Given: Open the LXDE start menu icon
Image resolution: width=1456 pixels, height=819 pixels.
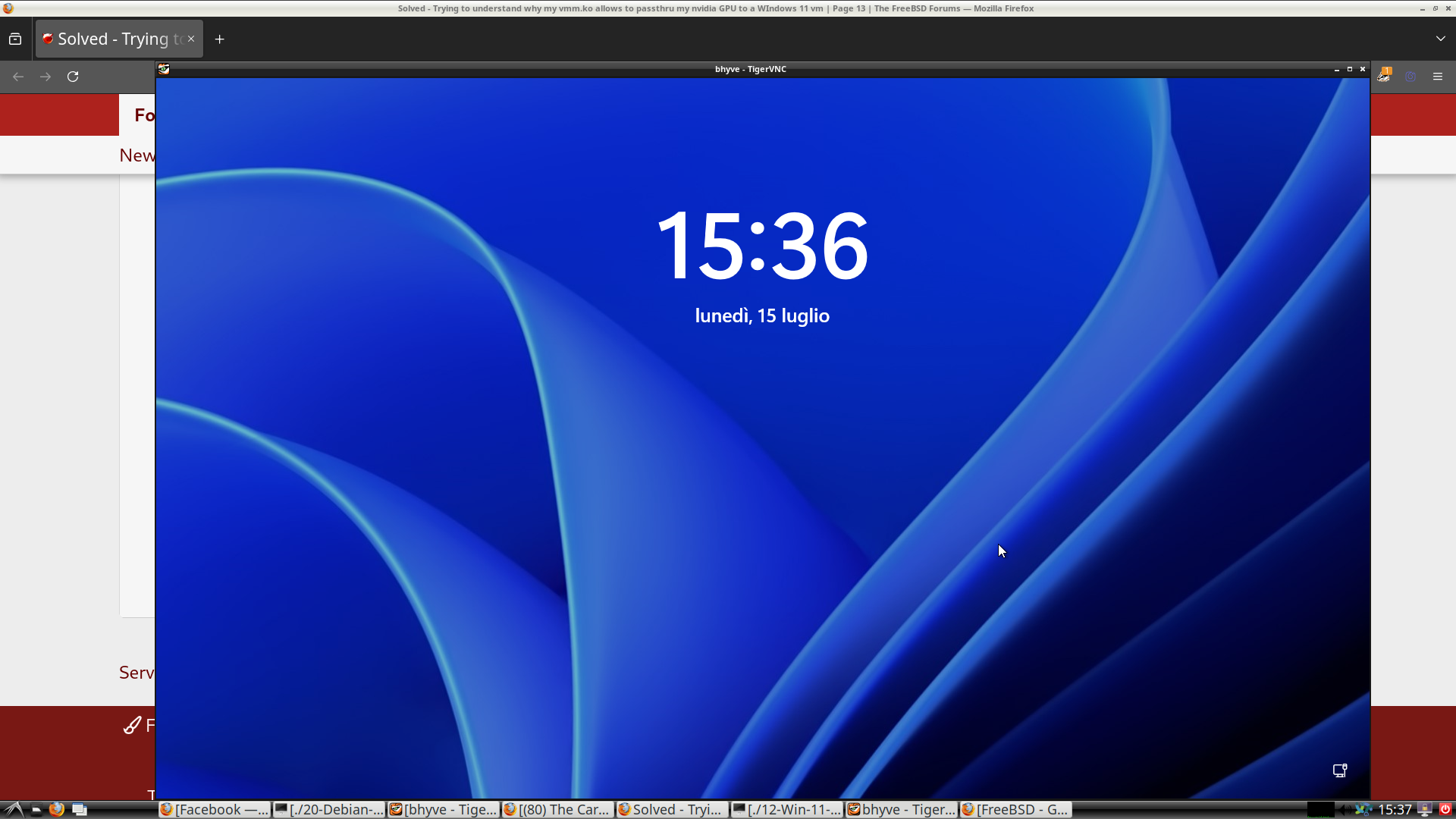Looking at the screenshot, I should click(14, 810).
